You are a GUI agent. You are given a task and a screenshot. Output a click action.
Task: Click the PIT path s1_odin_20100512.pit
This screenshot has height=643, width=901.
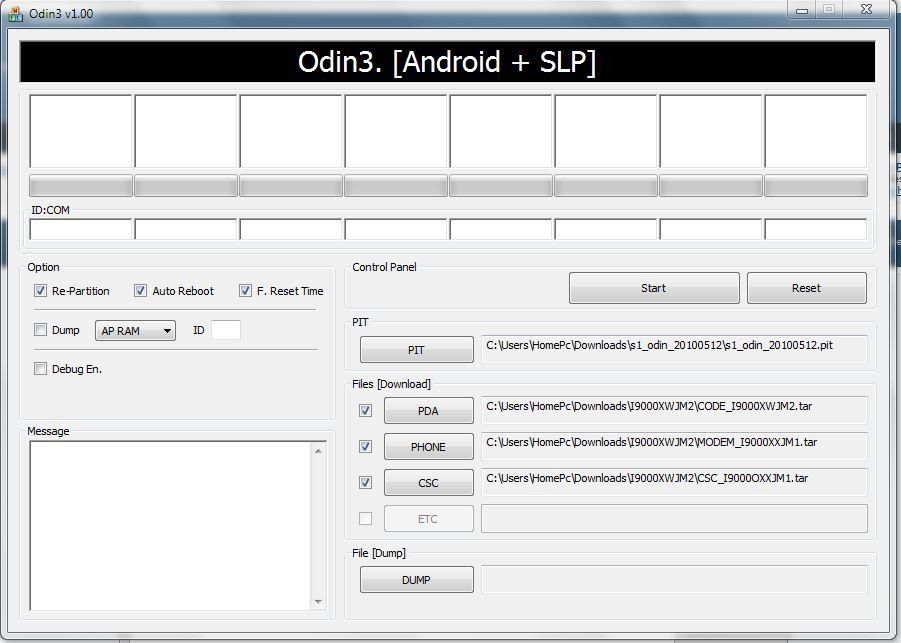pos(674,349)
